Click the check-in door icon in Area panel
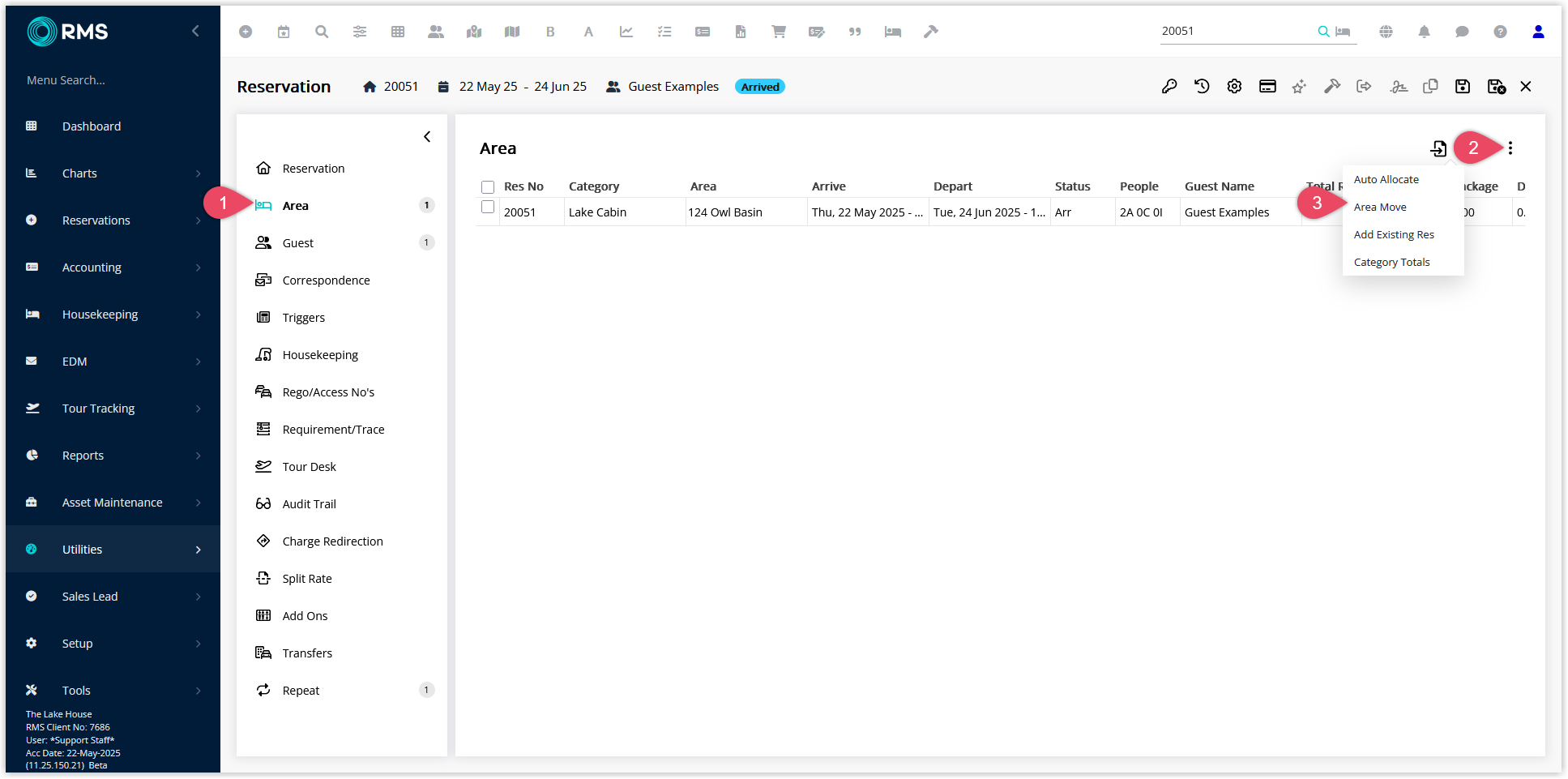The width and height of the screenshot is (1568, 779). tap(1438, 148)
